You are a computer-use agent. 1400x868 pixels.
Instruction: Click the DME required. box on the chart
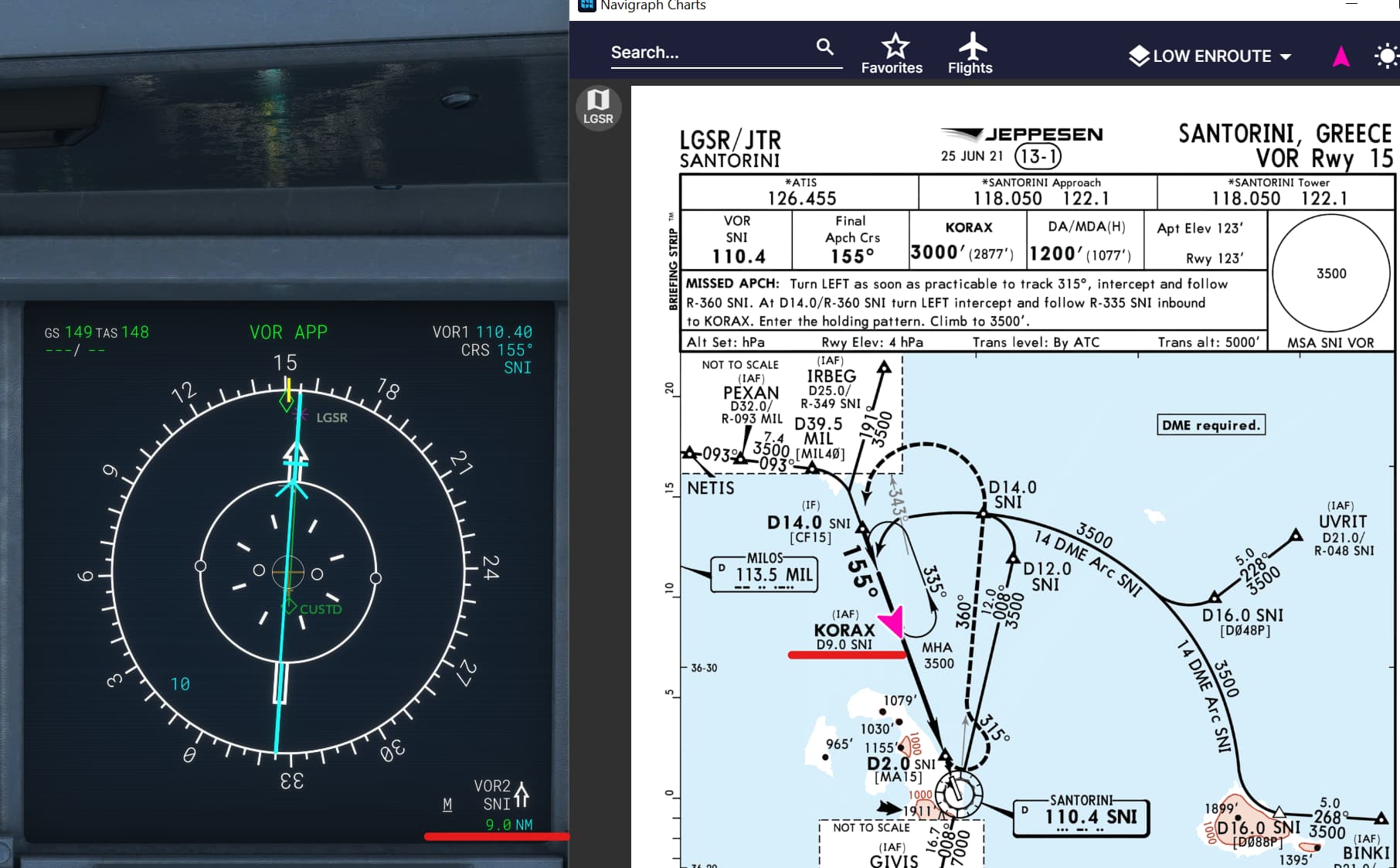(x=1211, y=425)
